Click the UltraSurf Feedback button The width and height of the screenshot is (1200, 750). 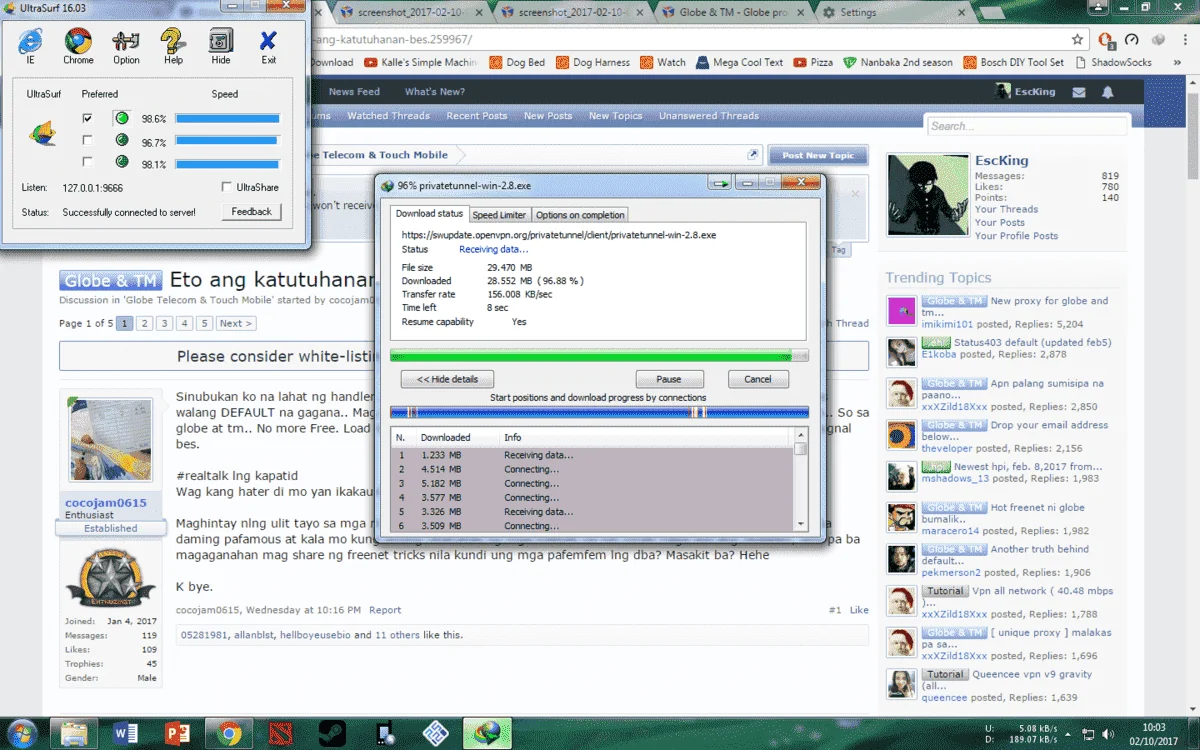pos(251,212)
